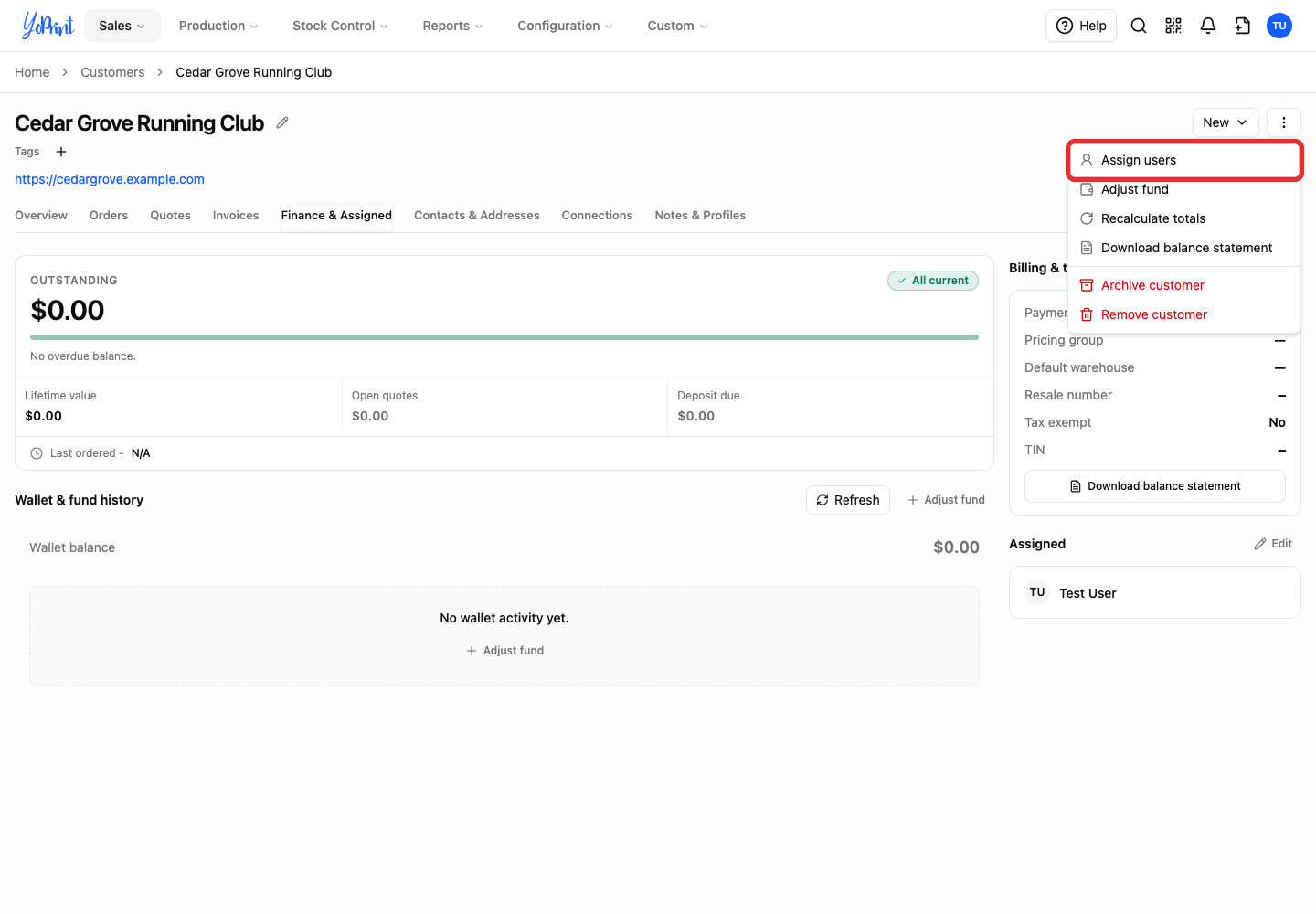Open the New dropdown button

point(1226,122)
